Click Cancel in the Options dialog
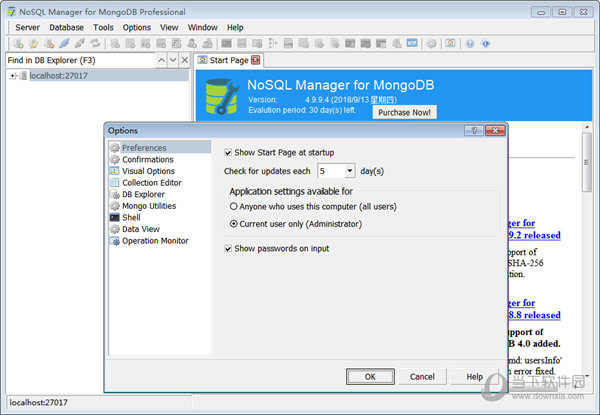Viewport: 600px width, 415px height. pos(422,377)
